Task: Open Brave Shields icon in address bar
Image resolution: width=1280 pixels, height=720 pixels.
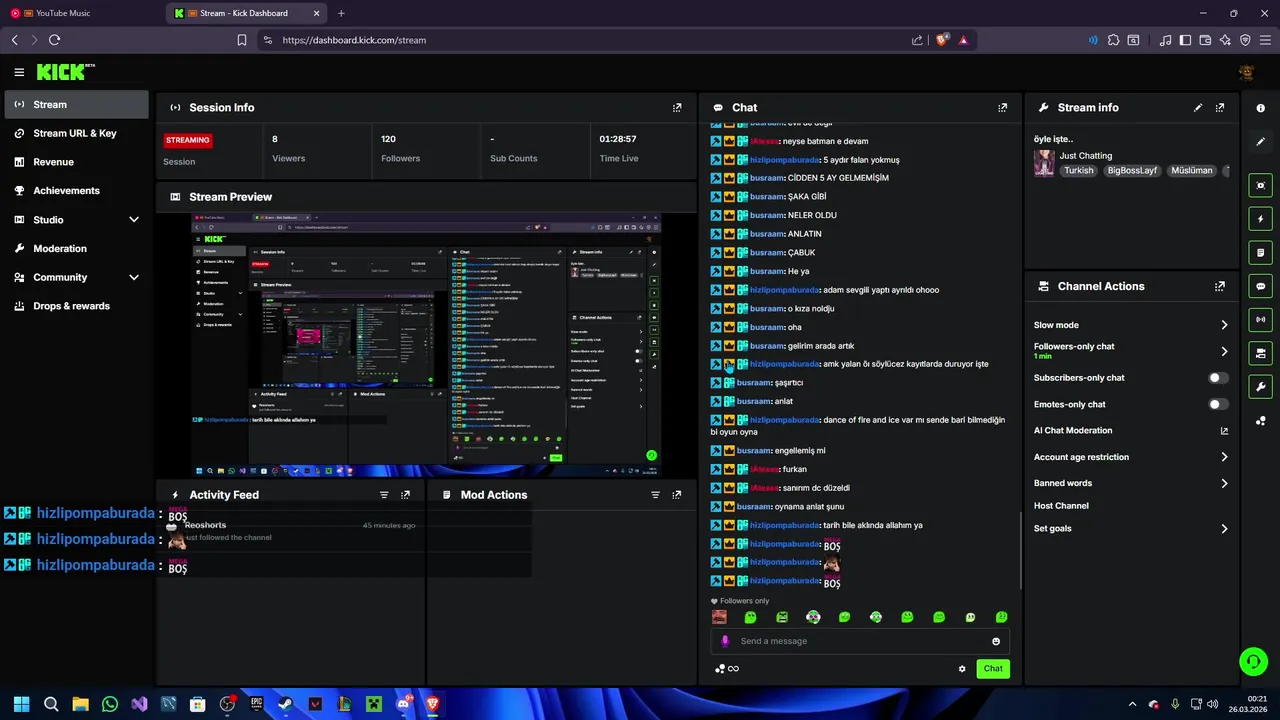Action: [x=941, y=40]
